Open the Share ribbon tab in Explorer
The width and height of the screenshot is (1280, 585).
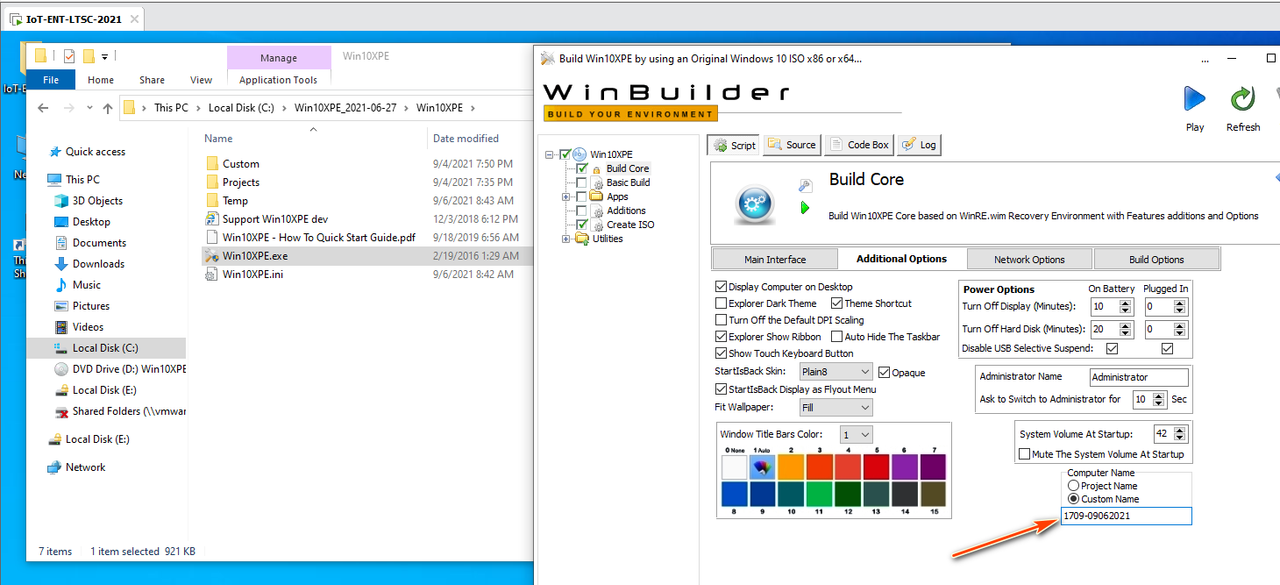(x=152, y=80)
